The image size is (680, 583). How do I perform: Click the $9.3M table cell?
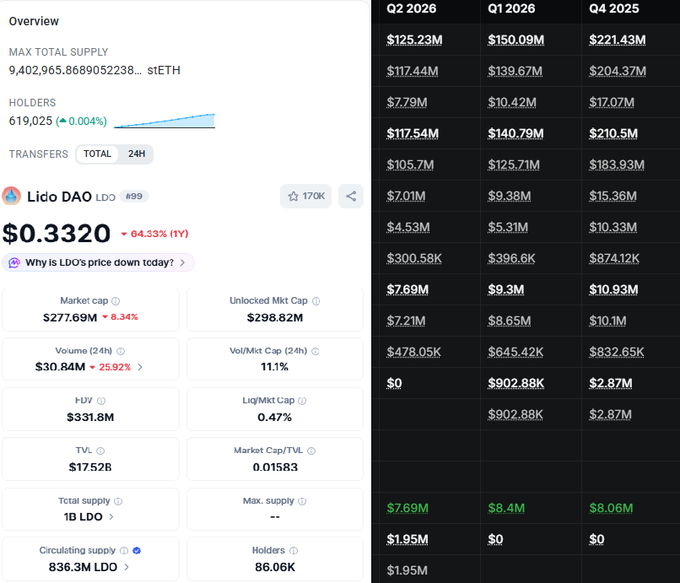click(506, 290)
